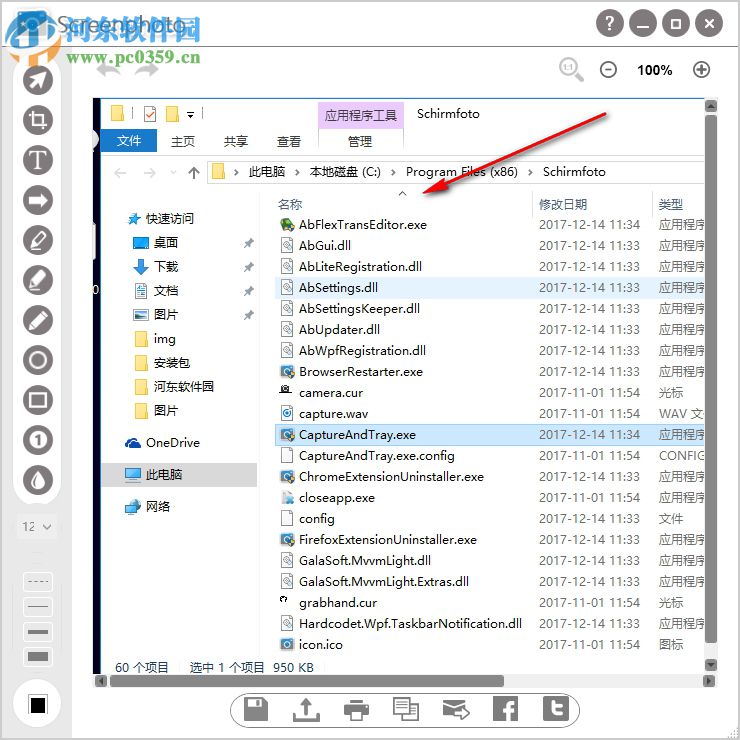Click the 主页 ribbon tab
This screenshot has width=740, height=740.
pos(183,141)
